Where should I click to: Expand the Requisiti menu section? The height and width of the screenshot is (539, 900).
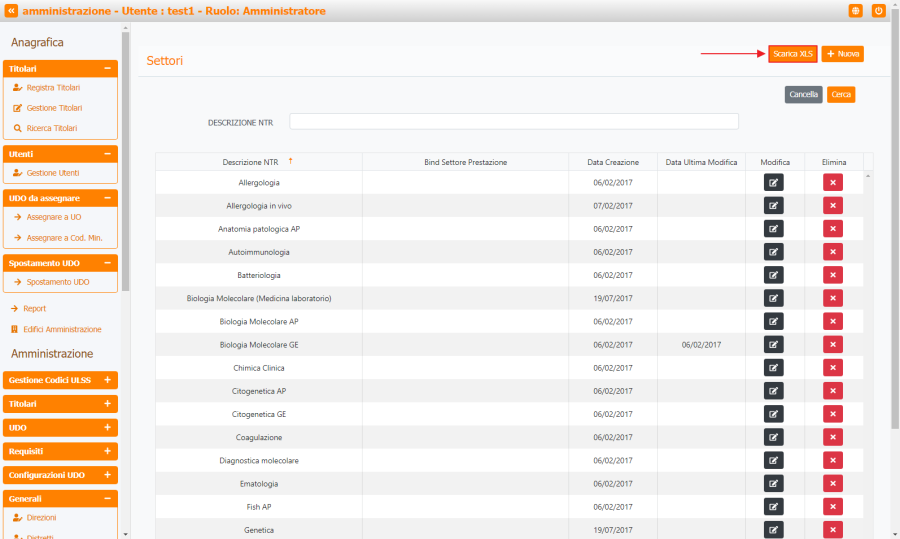pos(107,451)
